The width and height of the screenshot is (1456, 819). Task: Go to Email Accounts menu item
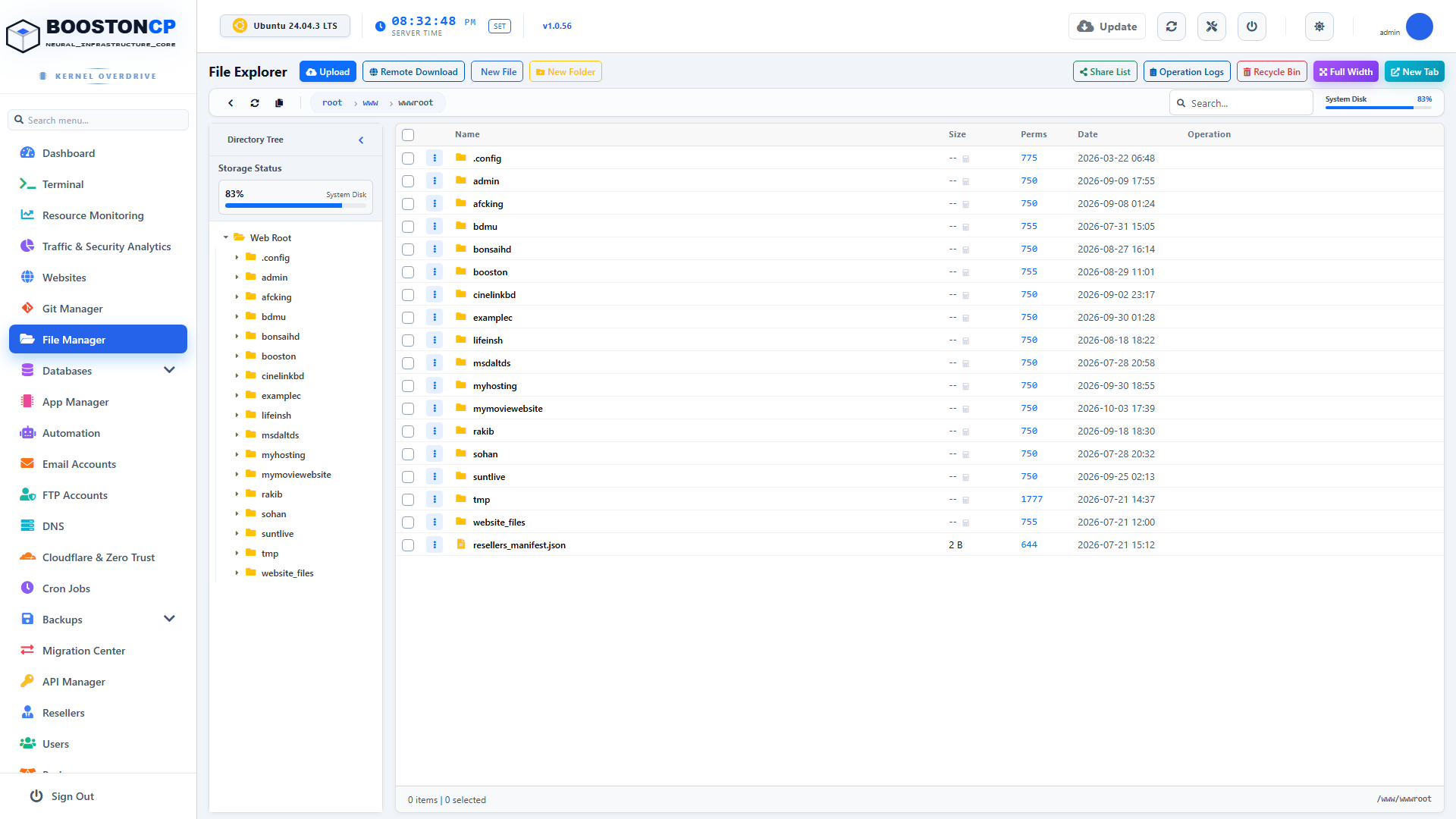[98, 464]
